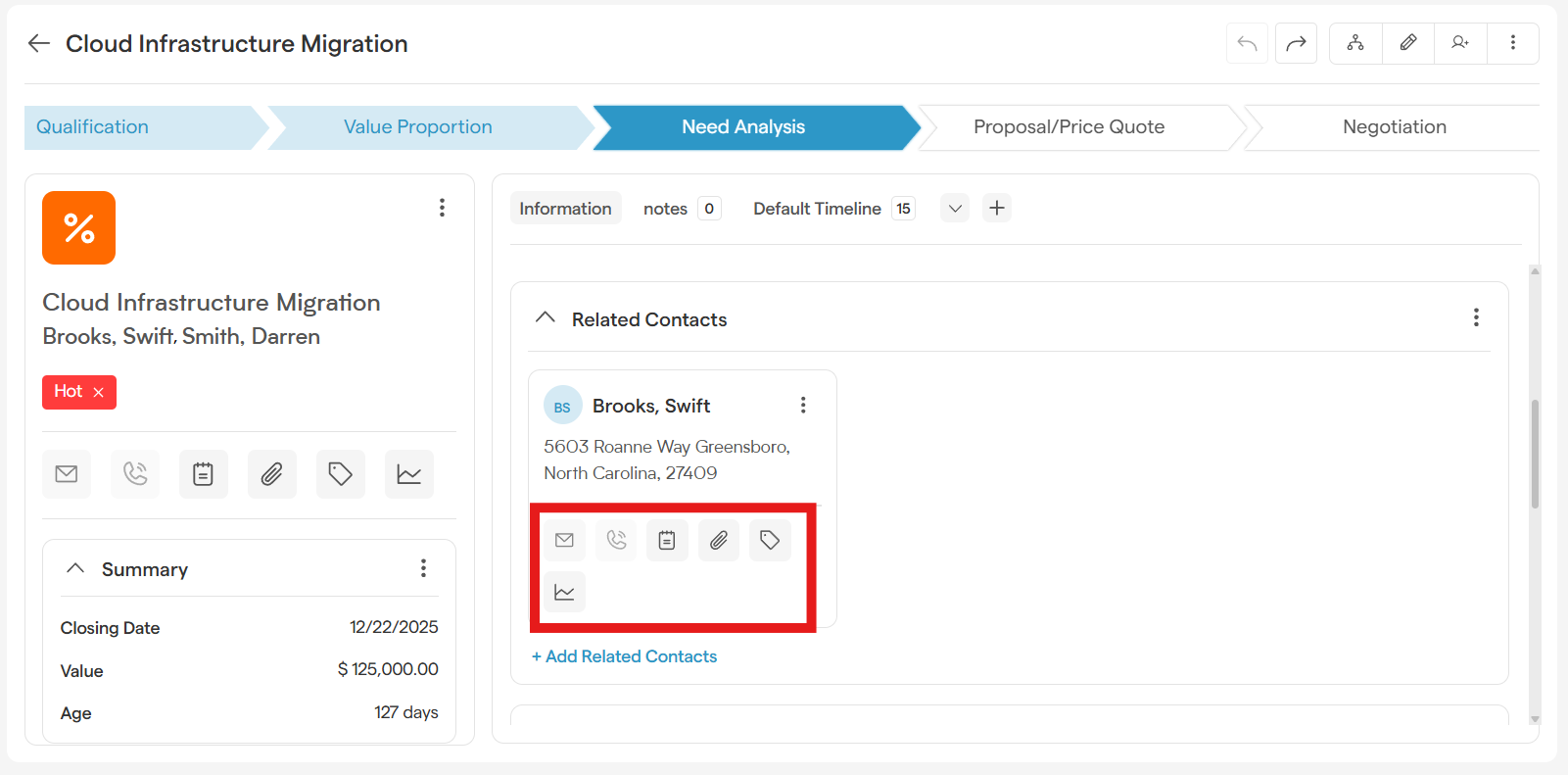Open the Default Timeline tab
Image resolution: width=1568 pixels, height=775 pixels.
click(x=817, y=209)
